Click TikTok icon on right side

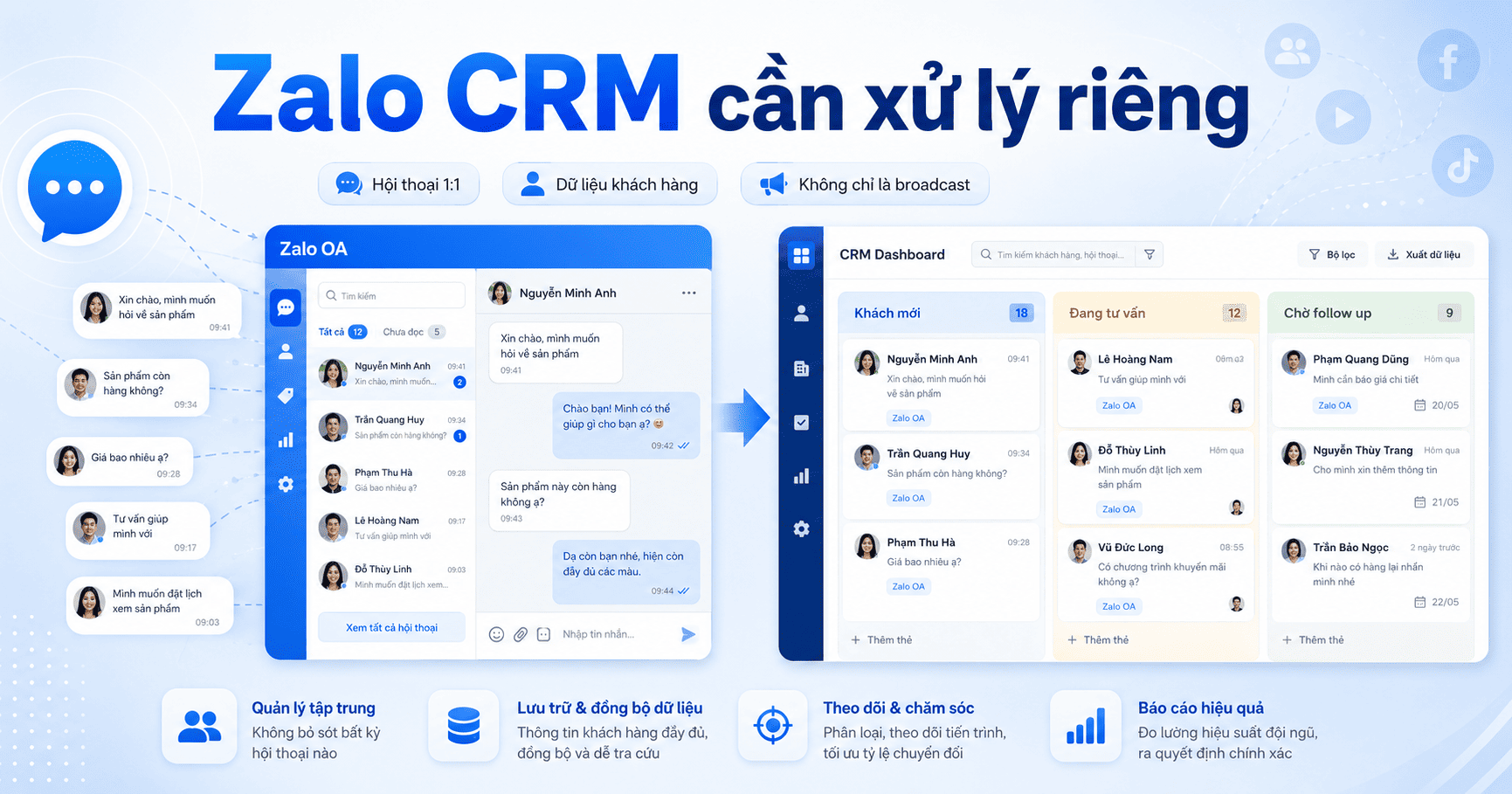(x=1462, y=166)
